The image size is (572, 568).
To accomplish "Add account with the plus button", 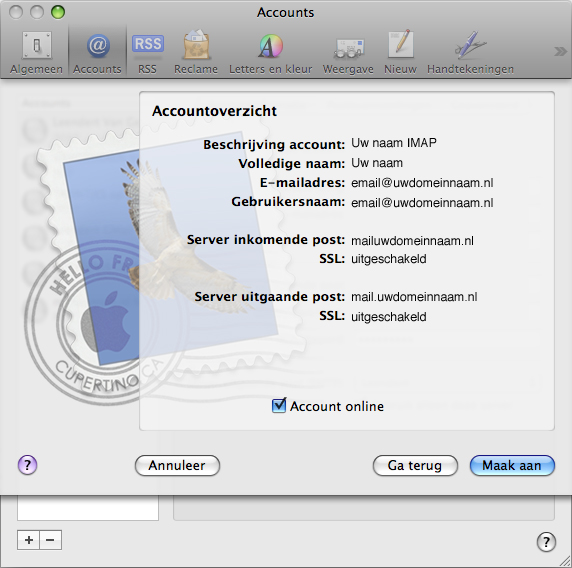I will click(x=28, y=540).
